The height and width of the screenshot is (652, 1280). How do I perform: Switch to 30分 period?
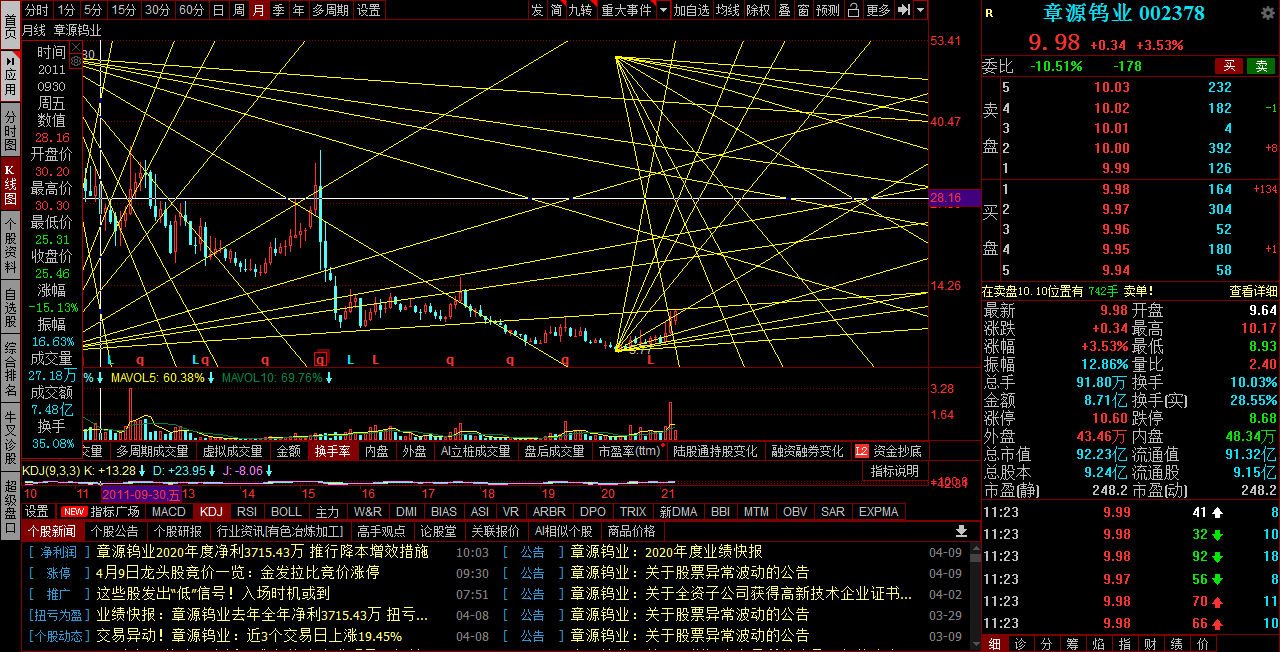pyautogui.click(x=158, y=10)
